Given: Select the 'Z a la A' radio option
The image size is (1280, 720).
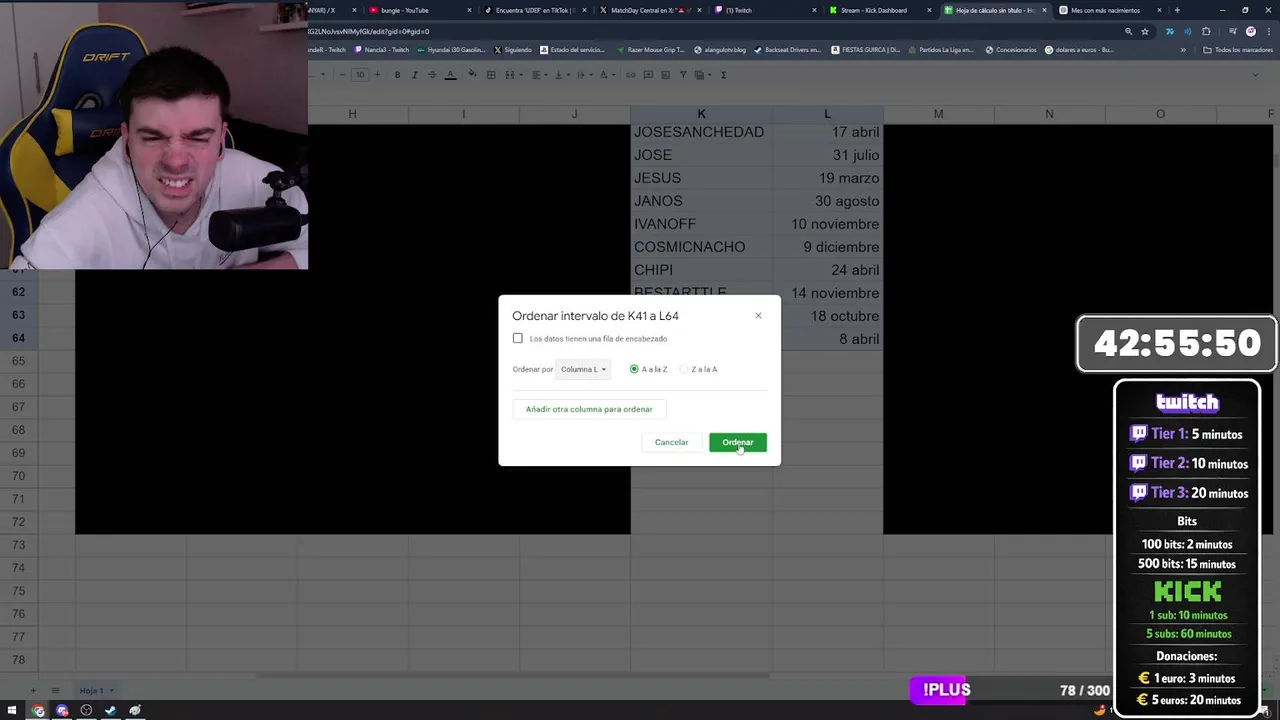Looking at the screenshot, I should [x=684, y=369].
